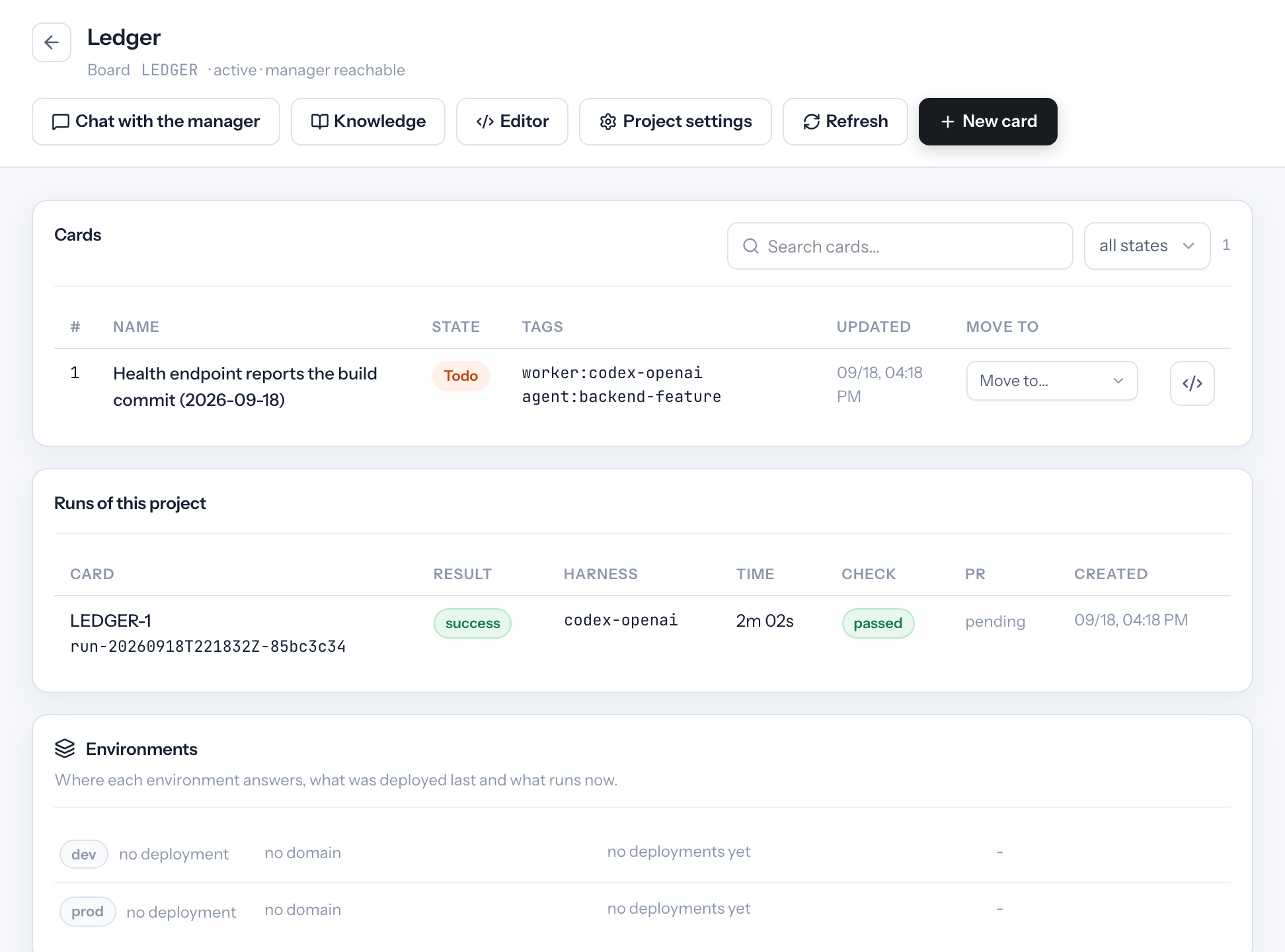Image resolution: width=1285 pixels, height=952 pixels.
Task: Refresh the board
Action: pos(845,122)
